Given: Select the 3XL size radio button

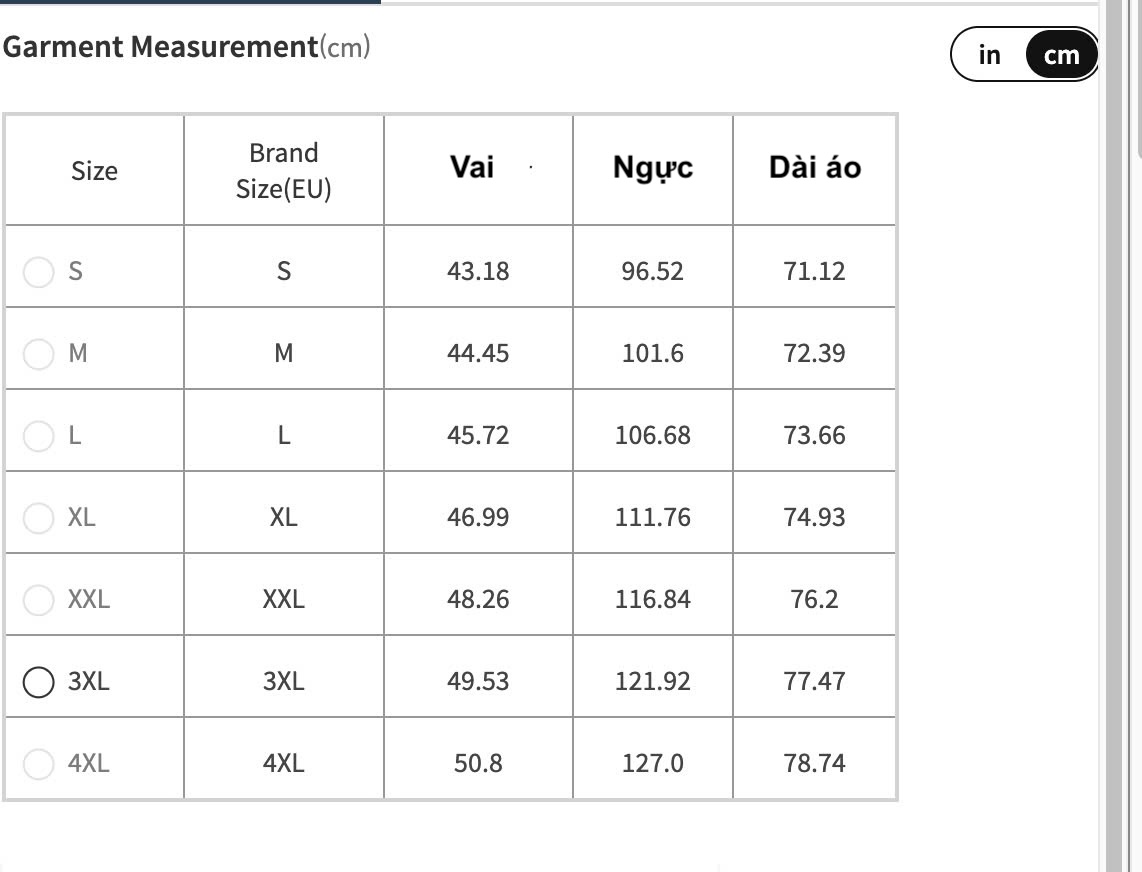Looking at the screenshot, I should (38, 681).
